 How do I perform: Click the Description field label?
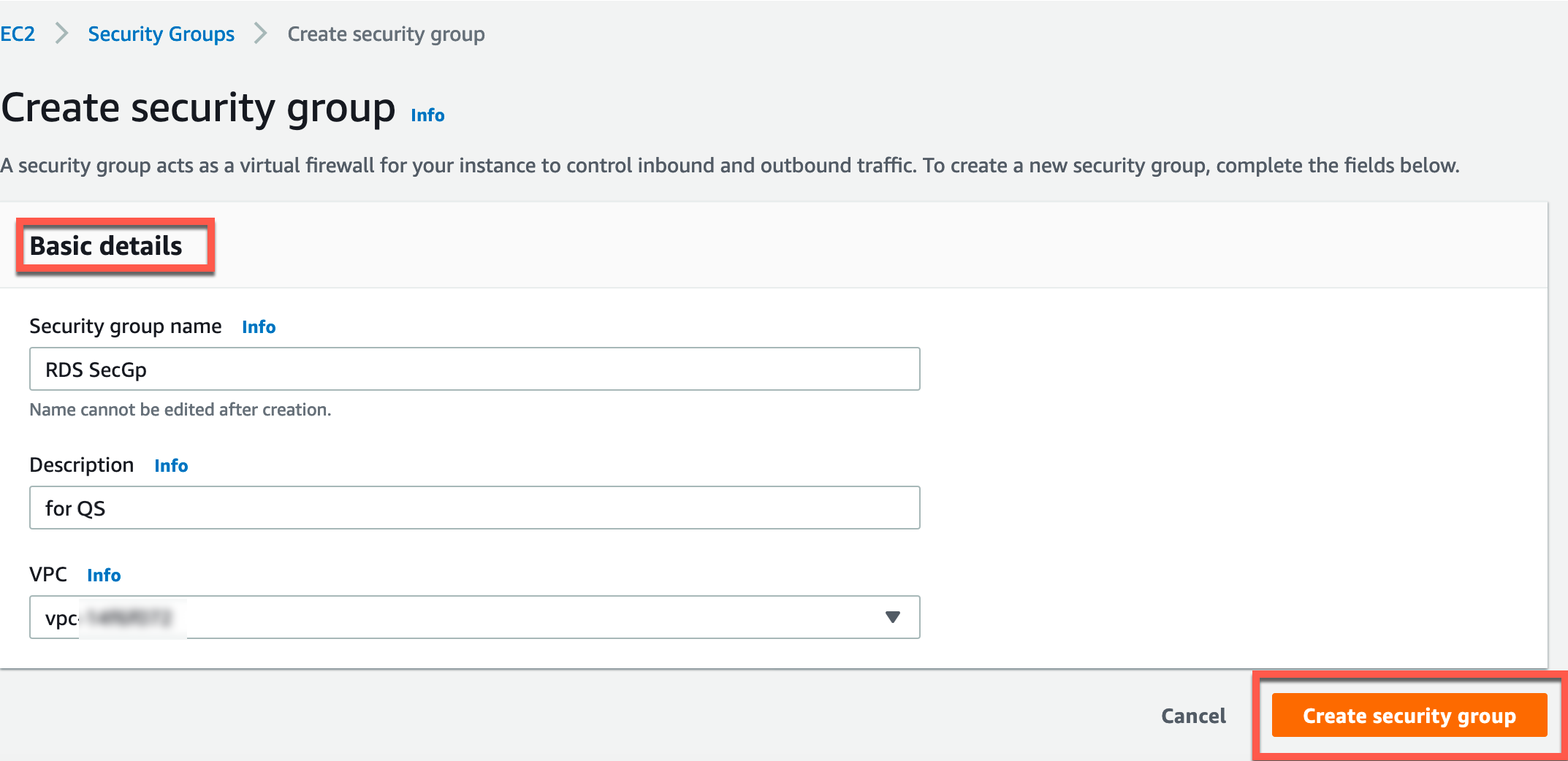click(x=81, y=465)
